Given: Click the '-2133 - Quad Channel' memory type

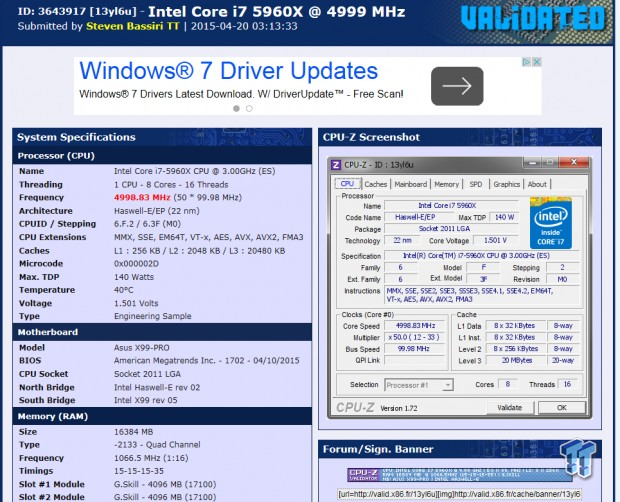Looking at the screenshot, I should click(157, 445).
